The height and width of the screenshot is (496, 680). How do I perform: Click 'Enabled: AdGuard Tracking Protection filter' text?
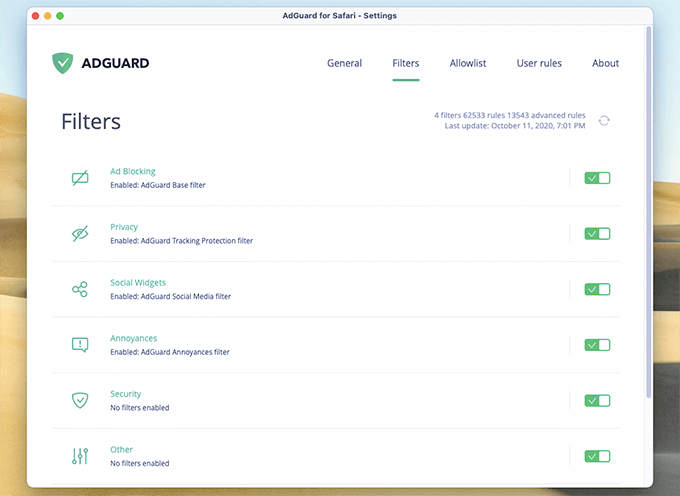click(181, 241)
